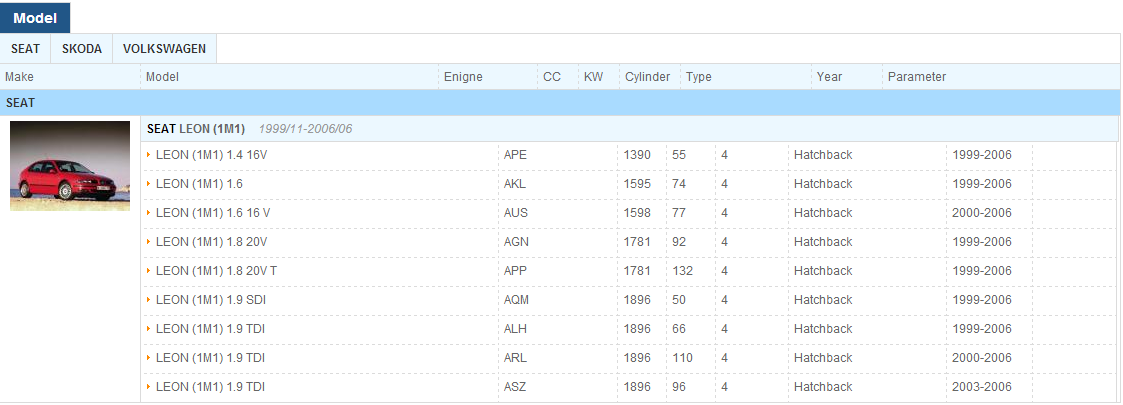Click the orange arrow beside LEON 1.6 16 V
Viewport: 1123px width, 405px height.
149,213
